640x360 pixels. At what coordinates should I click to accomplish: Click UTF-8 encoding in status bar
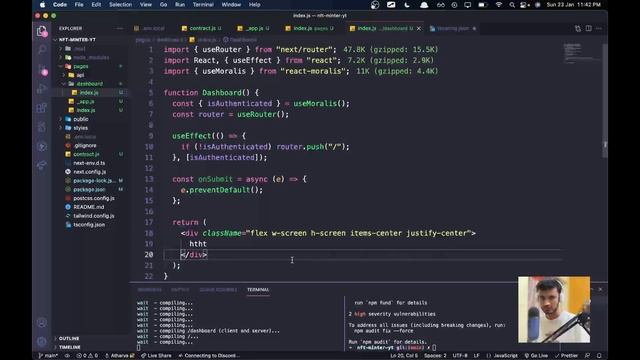(x=460, y=356)
